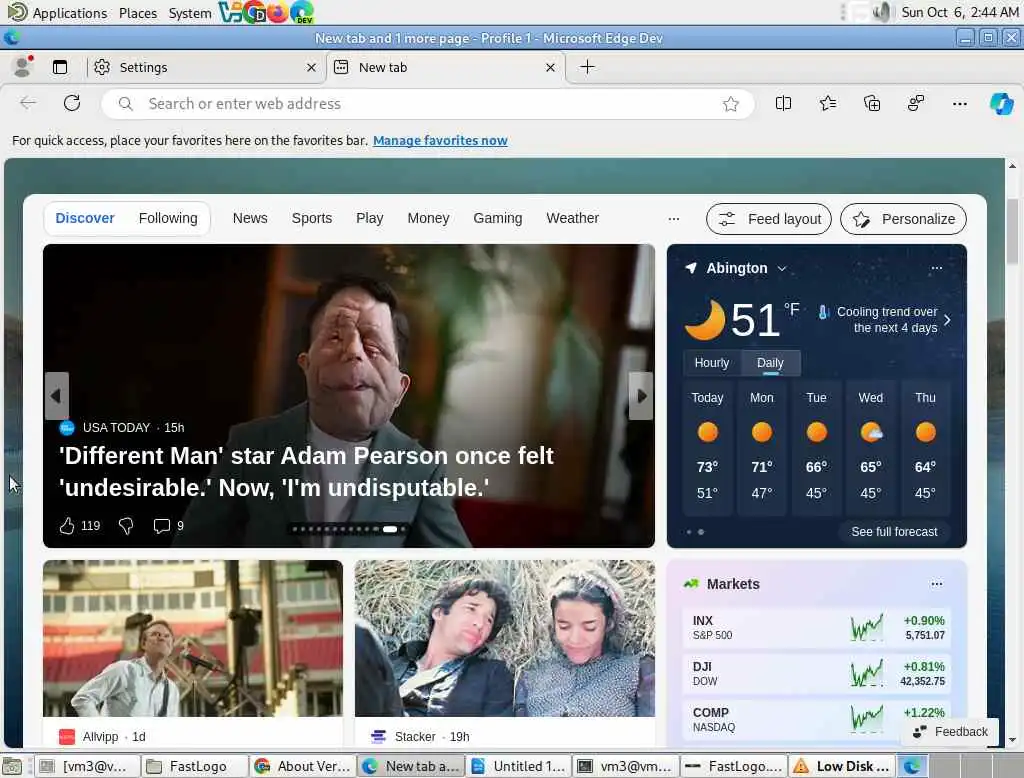Open Places menu
This screenshot has height=778, width=1024.
pyautogui.click(x=138, y=12)
